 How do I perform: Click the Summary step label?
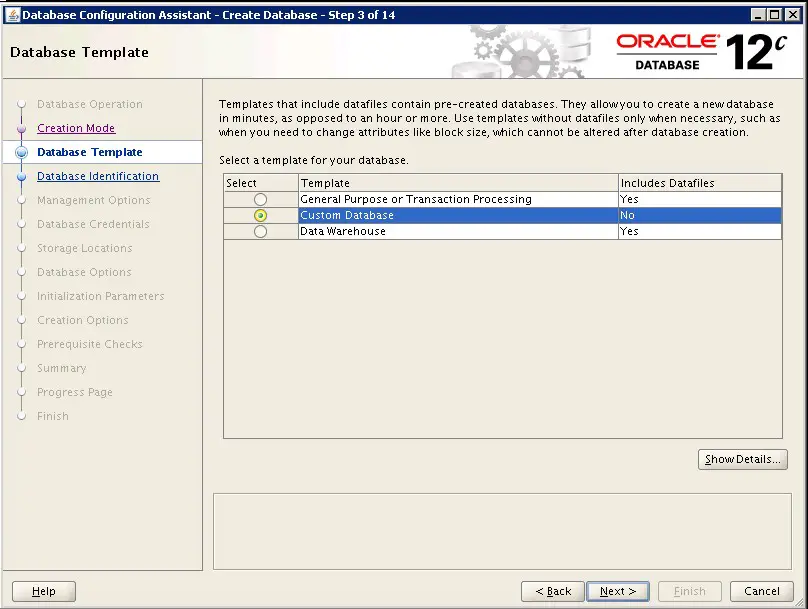click(61, 368)
